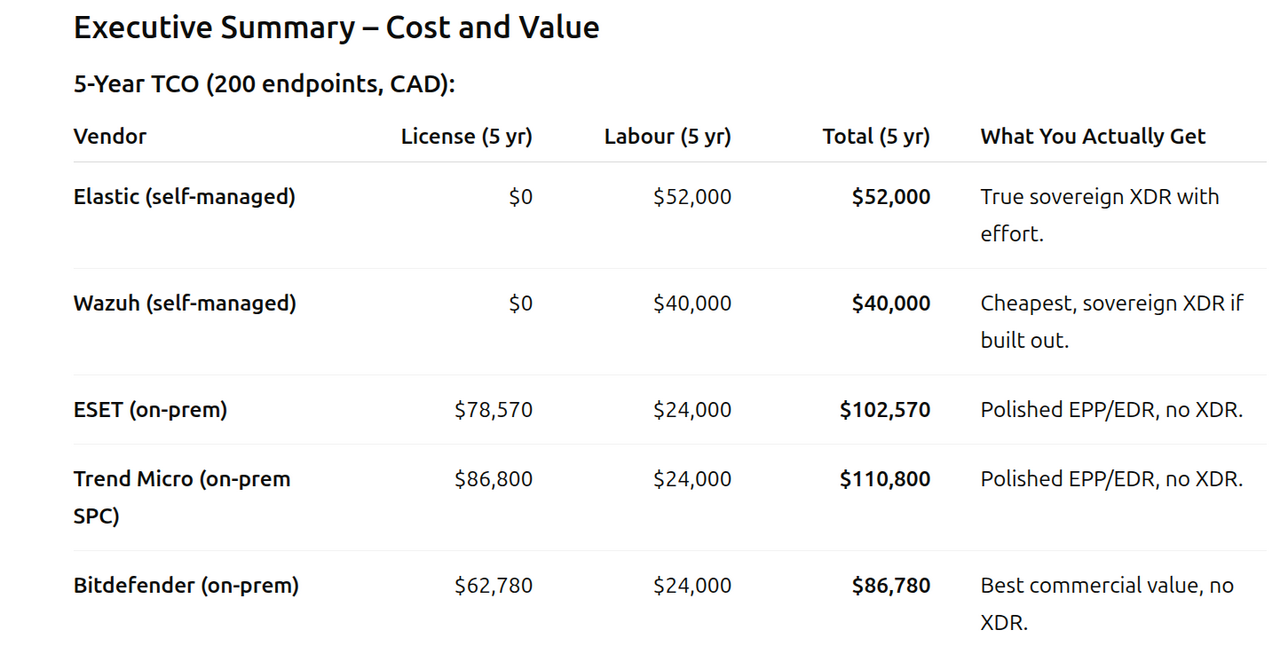Viewport: 1280px width, 646px height.
Task: Click the 'Total (5 yr)' column header
Action: click(876, 136)
